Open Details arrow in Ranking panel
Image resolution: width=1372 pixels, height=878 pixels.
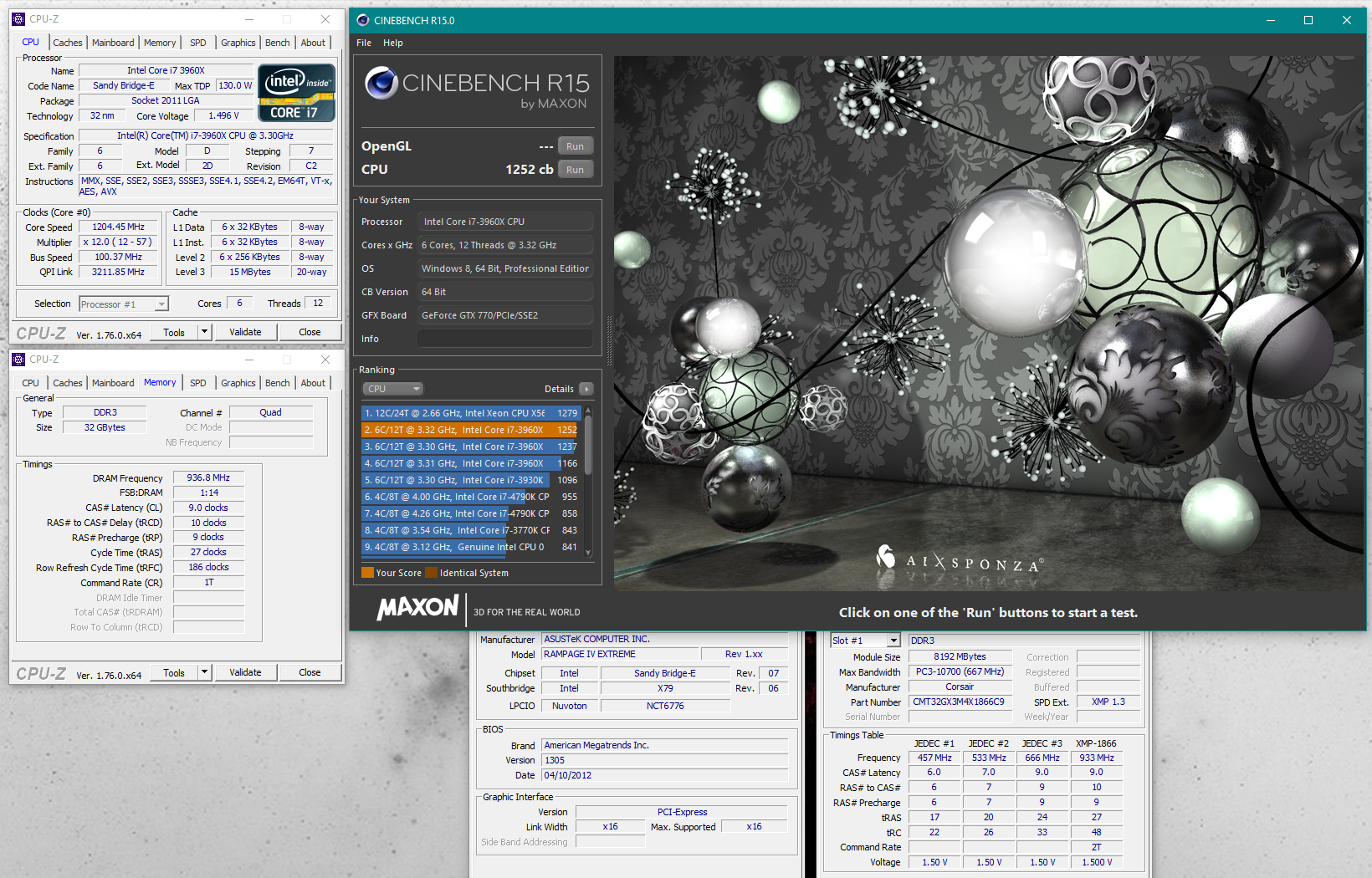tap(586, 389)
